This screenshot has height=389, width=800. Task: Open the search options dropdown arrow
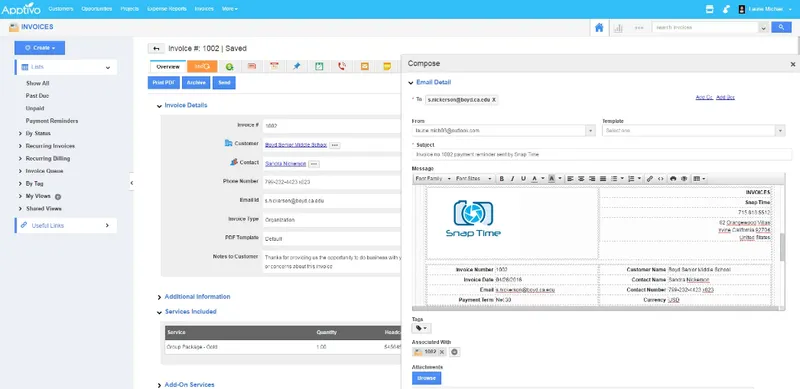(x=764, y=28)
